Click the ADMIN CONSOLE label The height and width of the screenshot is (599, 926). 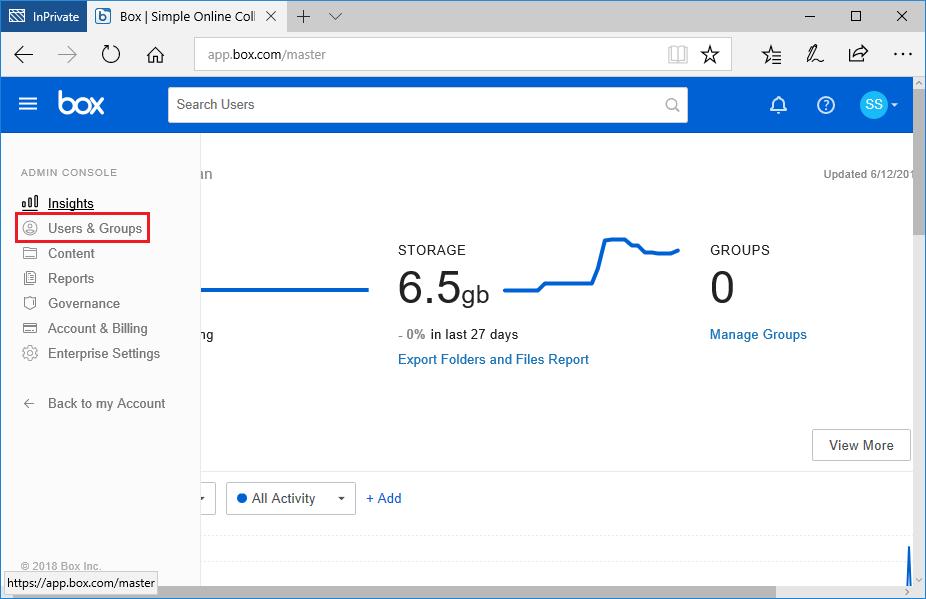[69, 172]
